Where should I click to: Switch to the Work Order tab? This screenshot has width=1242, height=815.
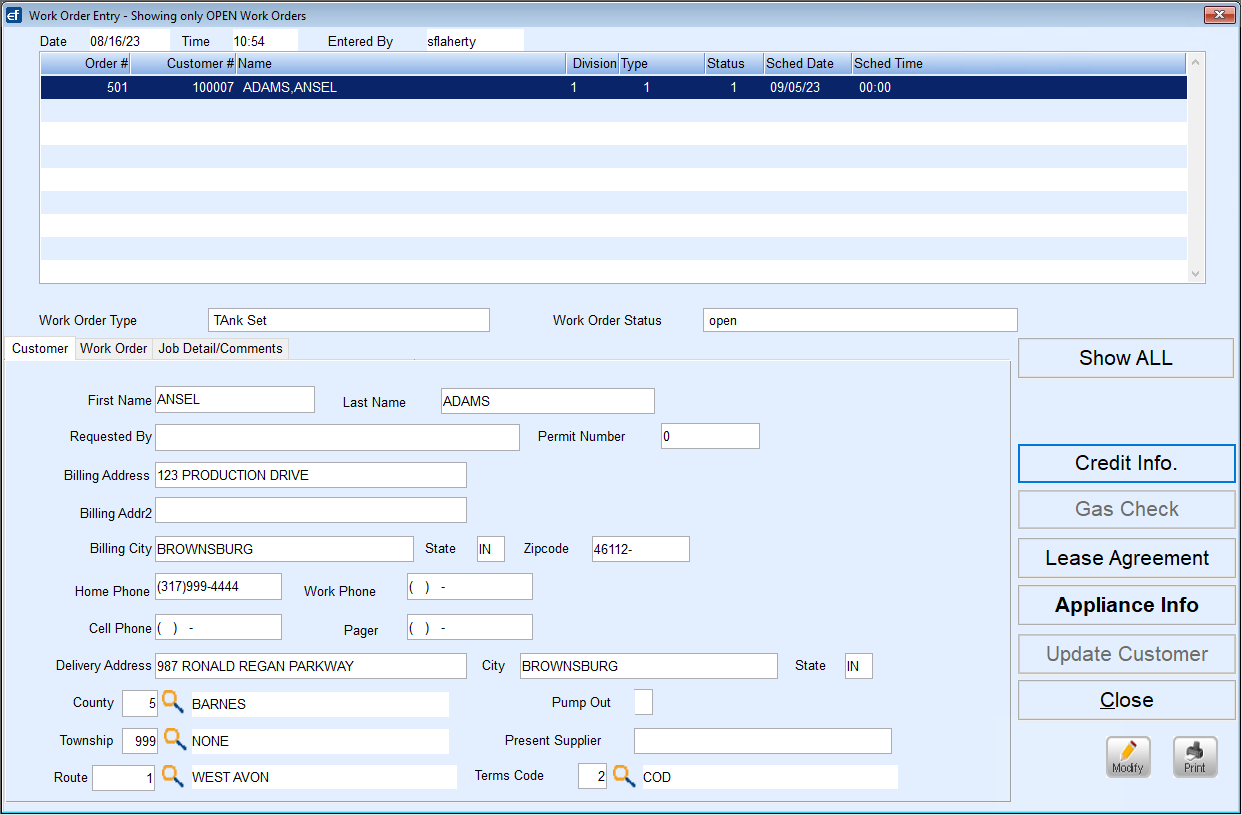click(x=114, y=349)
